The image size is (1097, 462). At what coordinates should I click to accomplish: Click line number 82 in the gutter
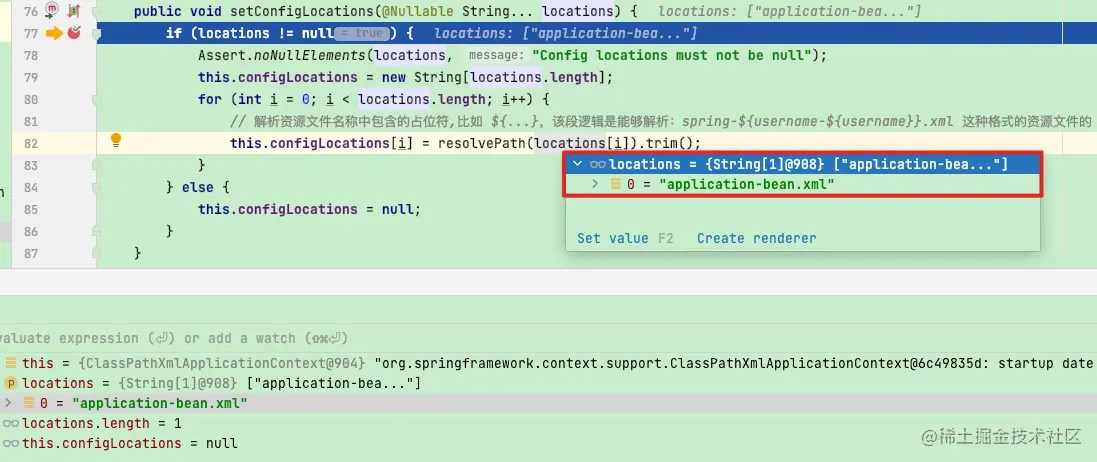[x=30, y=144]
